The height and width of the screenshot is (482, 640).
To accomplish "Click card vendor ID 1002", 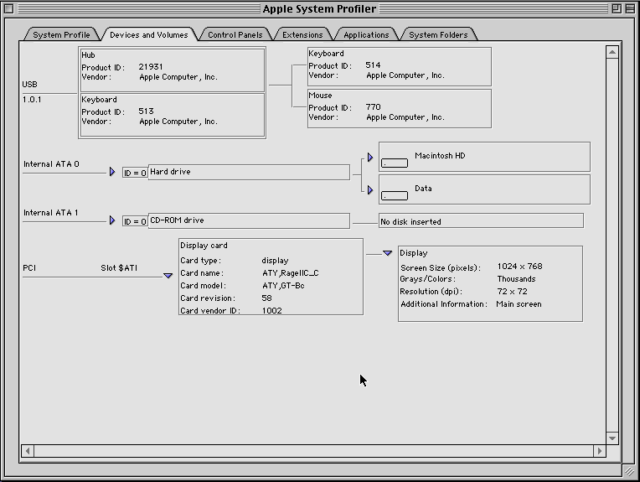I will 271,311.
